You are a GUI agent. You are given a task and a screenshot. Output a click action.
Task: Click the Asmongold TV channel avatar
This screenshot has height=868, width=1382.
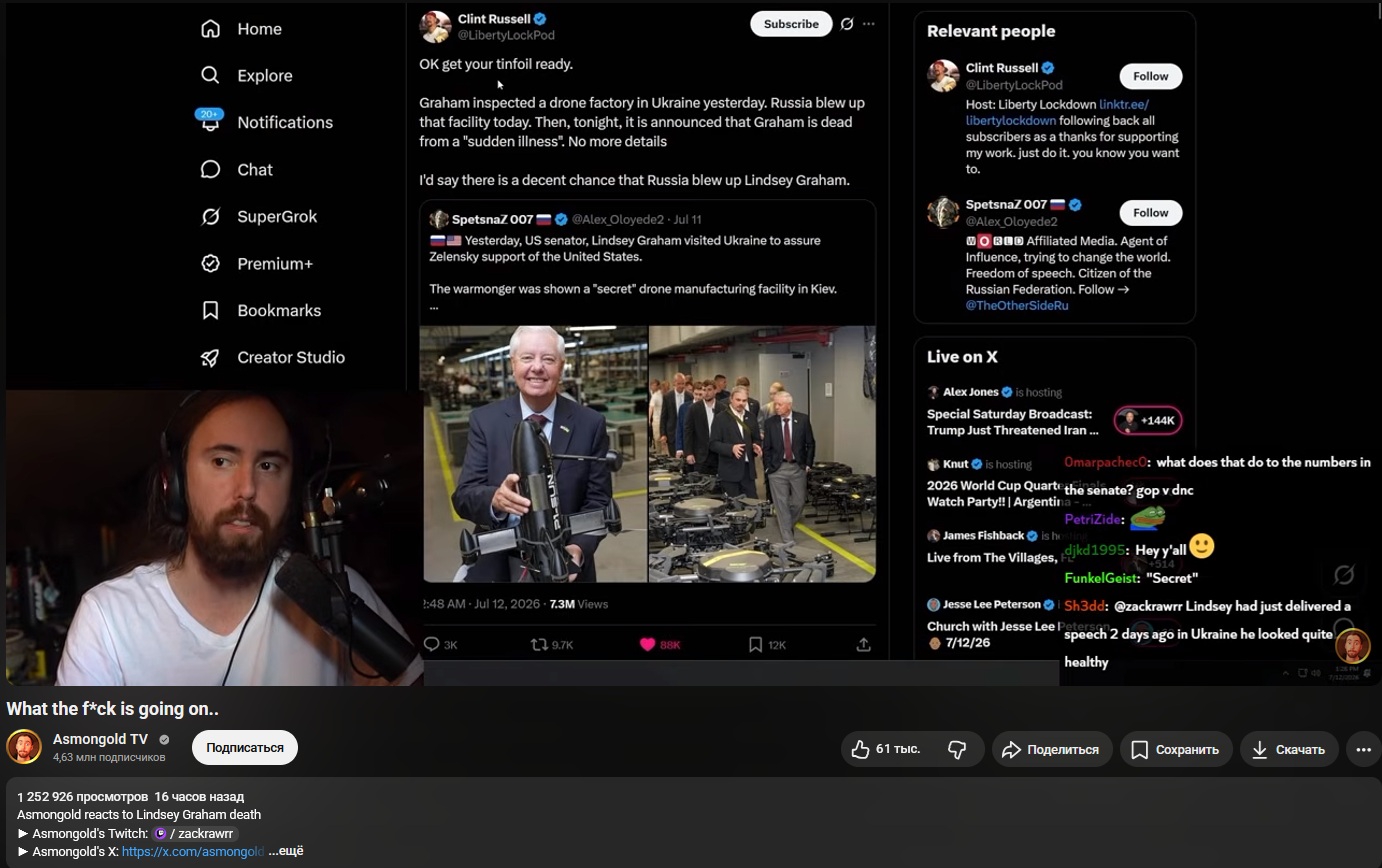pos(24,747)
